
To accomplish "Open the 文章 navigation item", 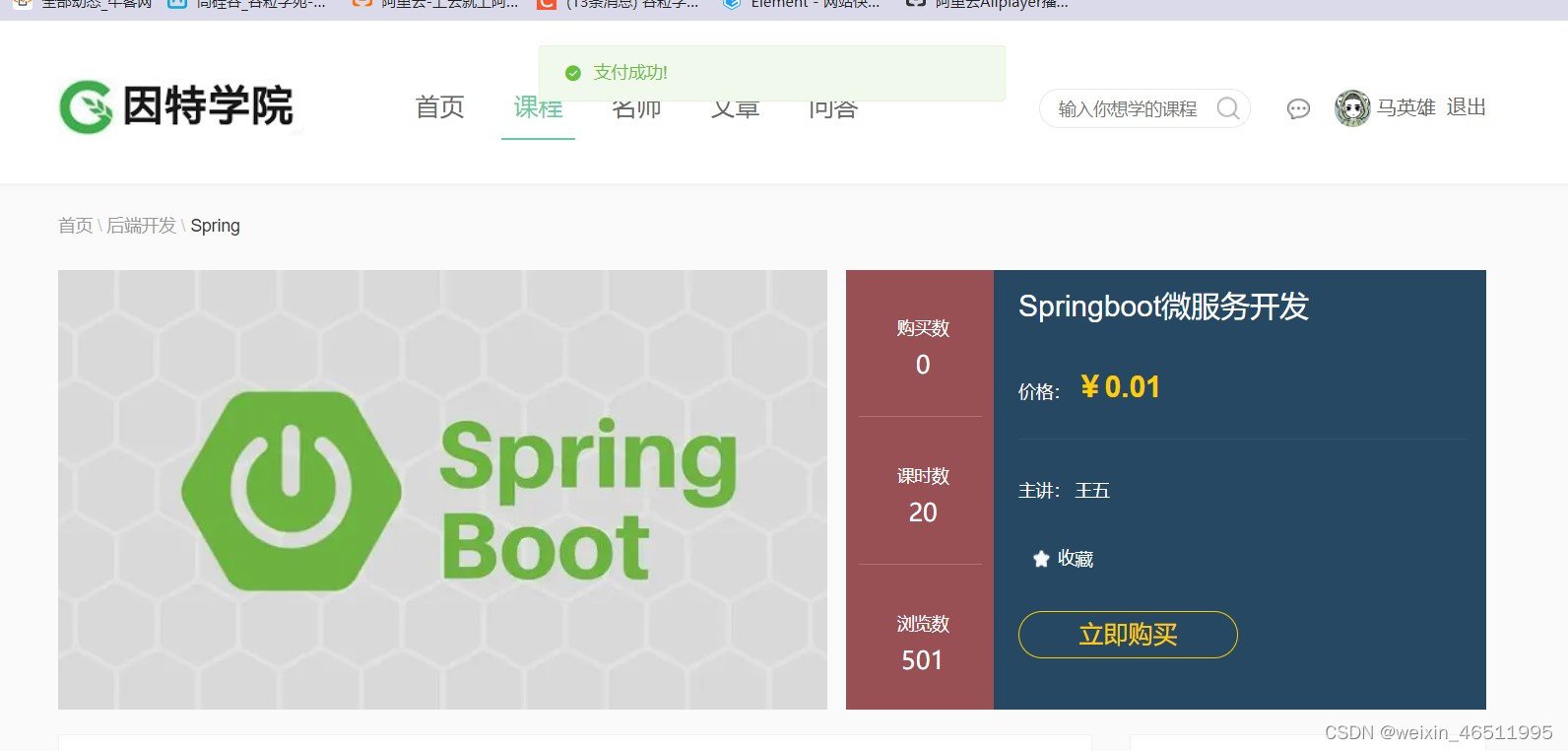I will tap(735, 109).
